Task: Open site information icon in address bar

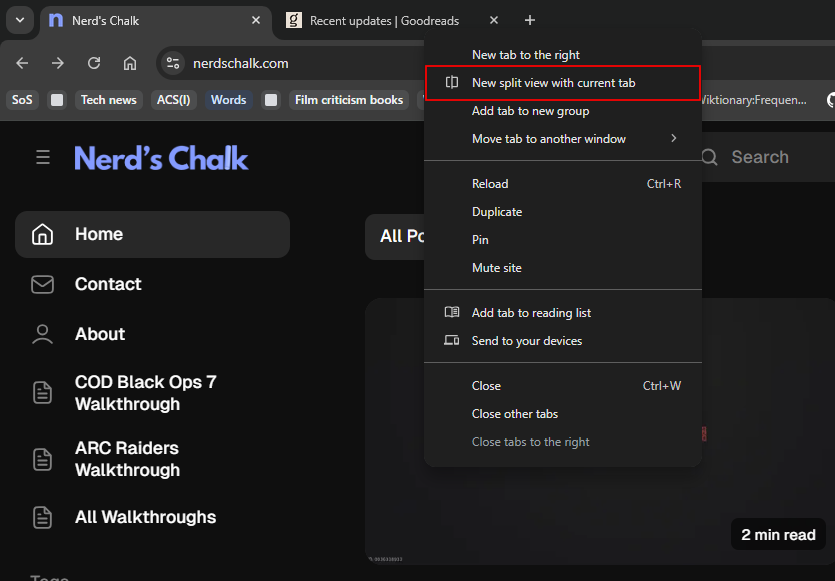Action: coord(173,63)
